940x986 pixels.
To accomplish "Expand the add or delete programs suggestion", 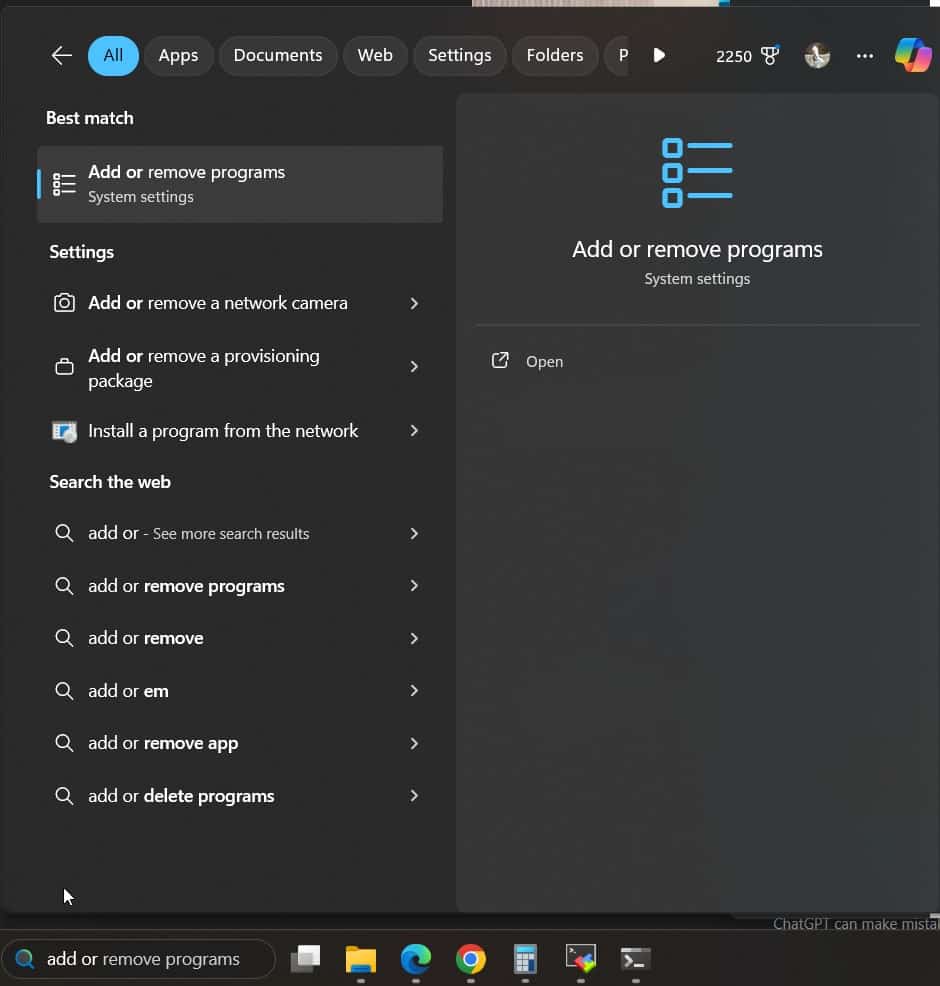I will click(414, 795).
